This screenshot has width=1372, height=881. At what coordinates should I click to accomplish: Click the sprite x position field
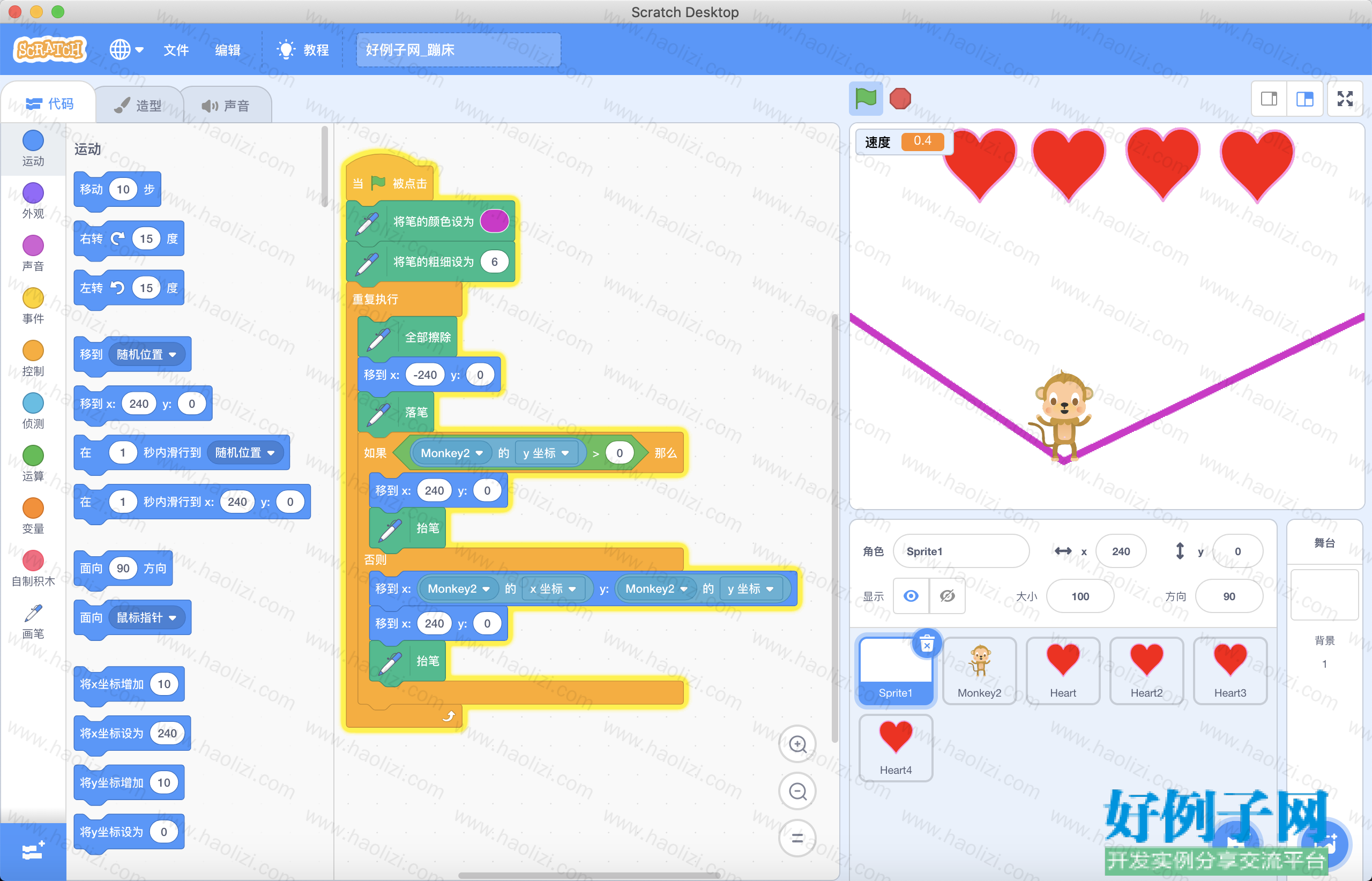click(1121, 551)
